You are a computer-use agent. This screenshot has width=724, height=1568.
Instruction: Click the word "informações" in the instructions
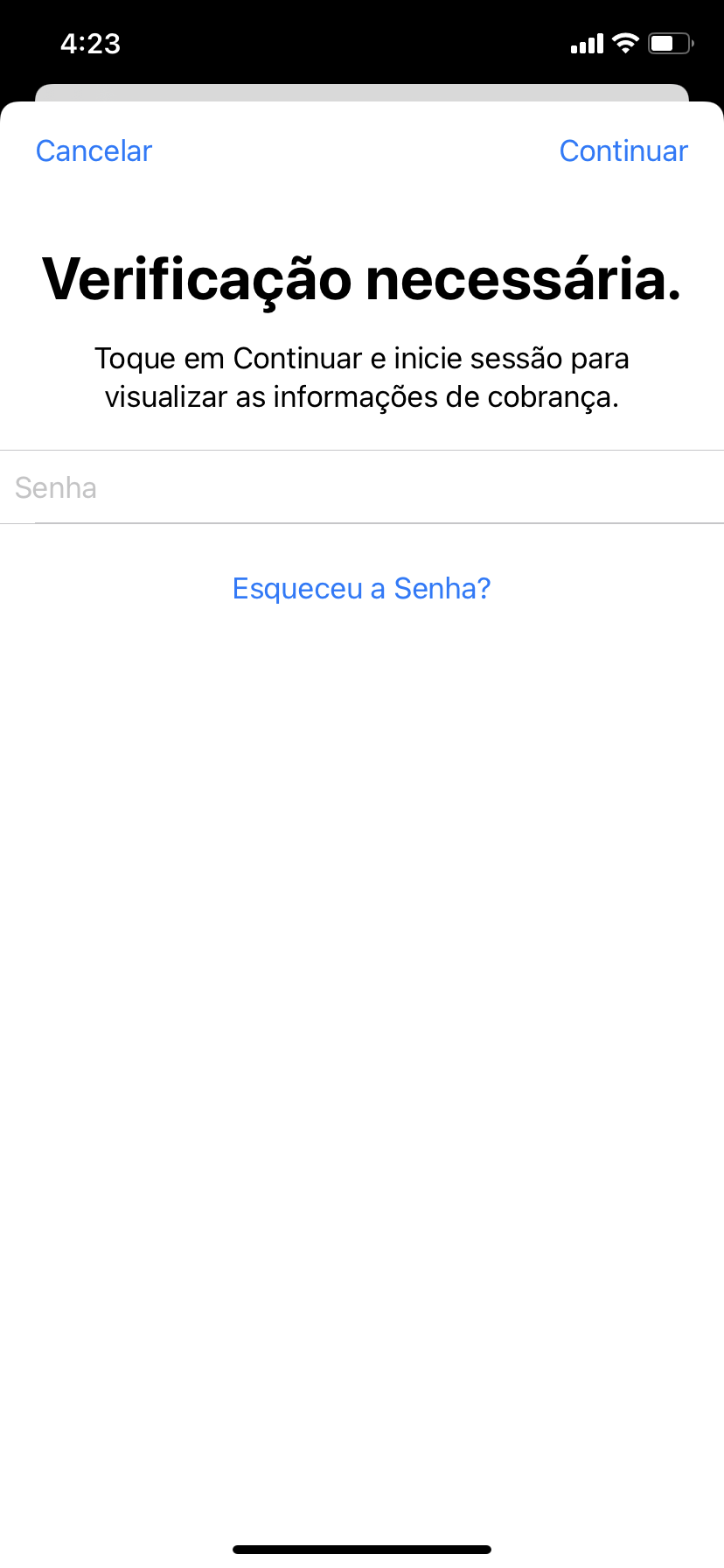coord(355,398)
